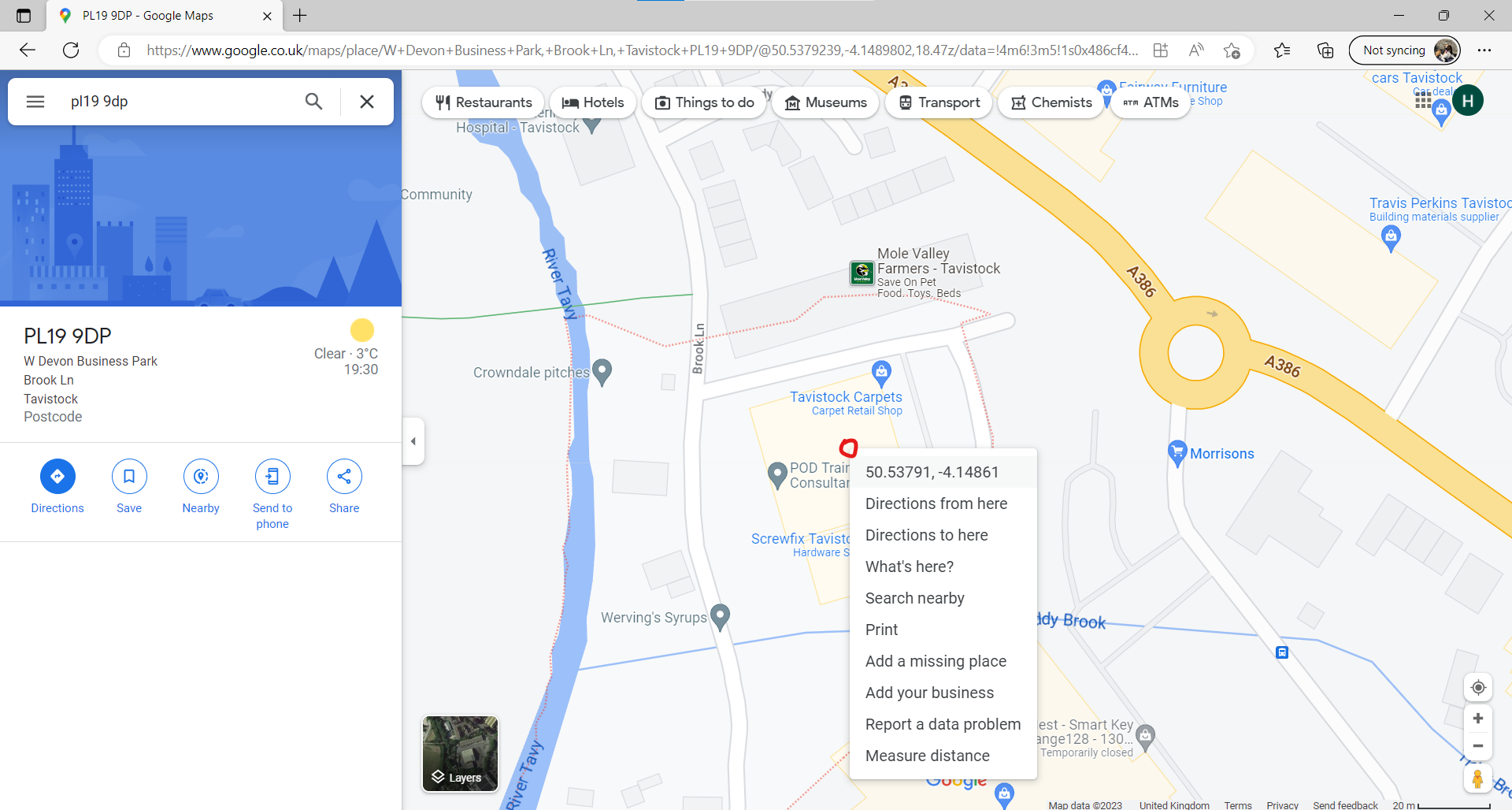Click Send feedback link
Viewport: 1512px width, 810px height.
pyautogui.click(x=1345, y=804)
